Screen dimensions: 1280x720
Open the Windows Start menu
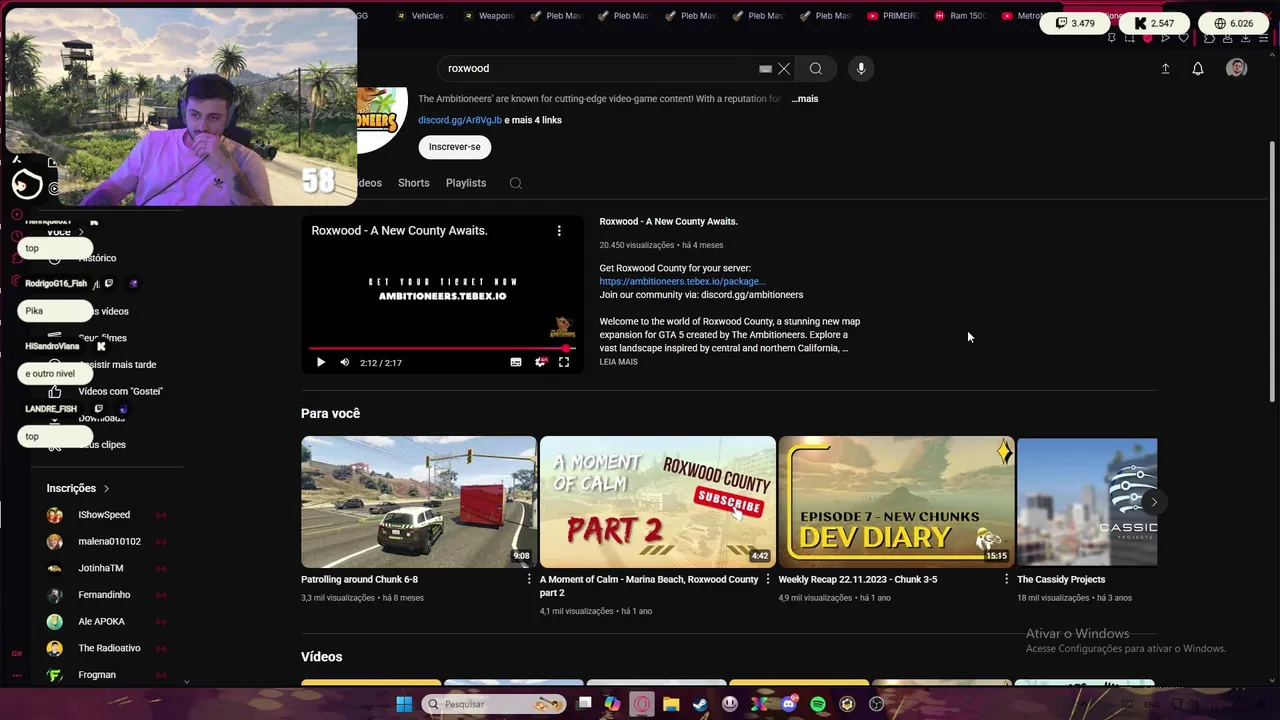pos(404,704)
